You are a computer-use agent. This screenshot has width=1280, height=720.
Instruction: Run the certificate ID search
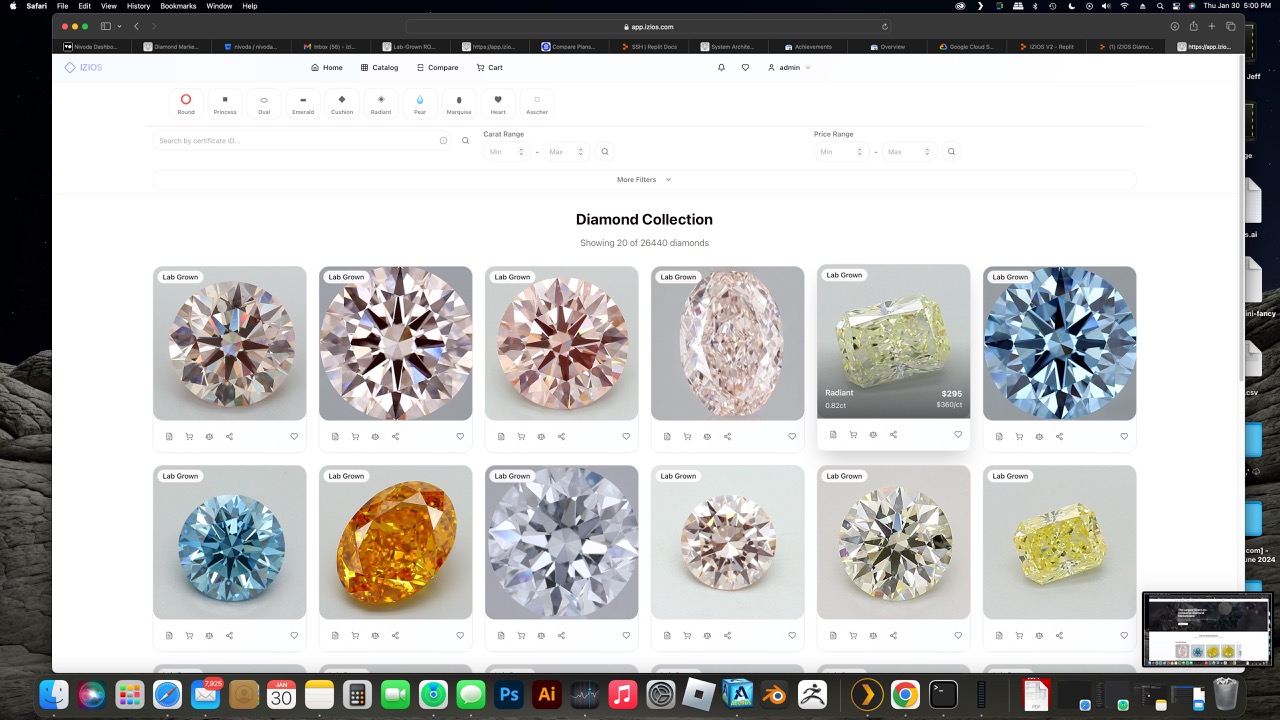point(465,141)
